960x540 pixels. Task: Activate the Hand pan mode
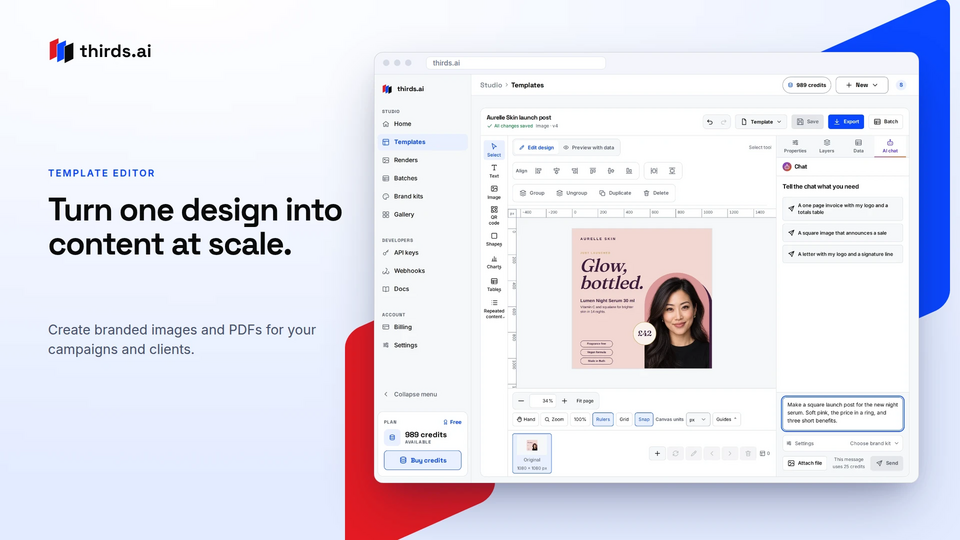[526, 419]
